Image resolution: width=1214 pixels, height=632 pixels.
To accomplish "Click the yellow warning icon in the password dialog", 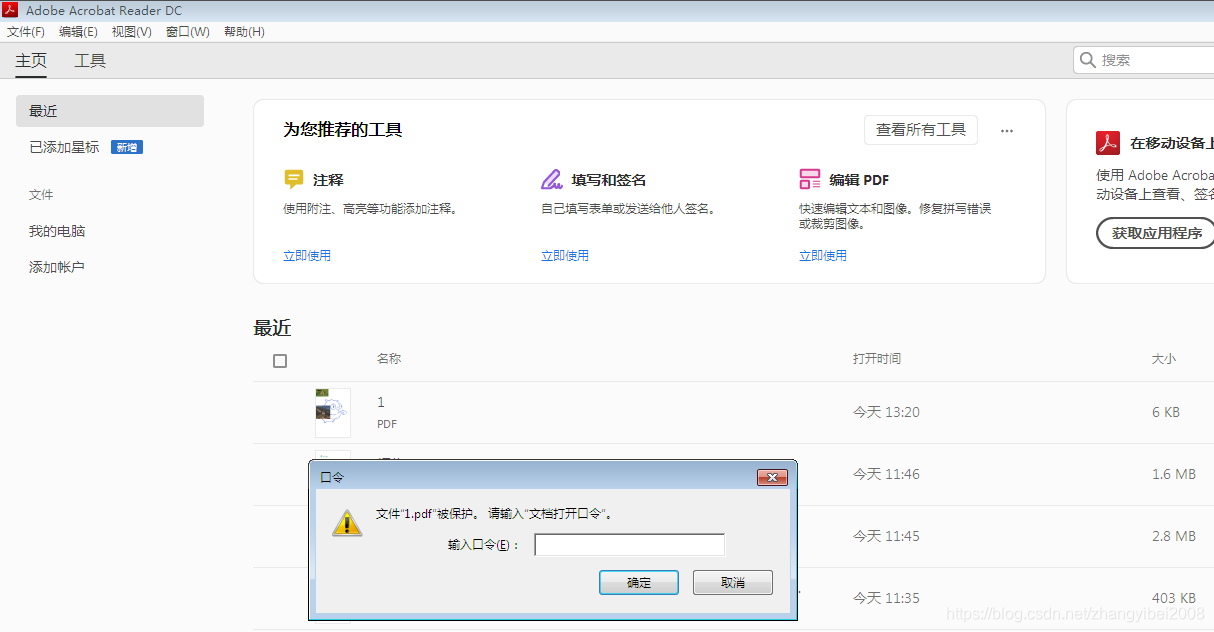I will click(347, 522).
